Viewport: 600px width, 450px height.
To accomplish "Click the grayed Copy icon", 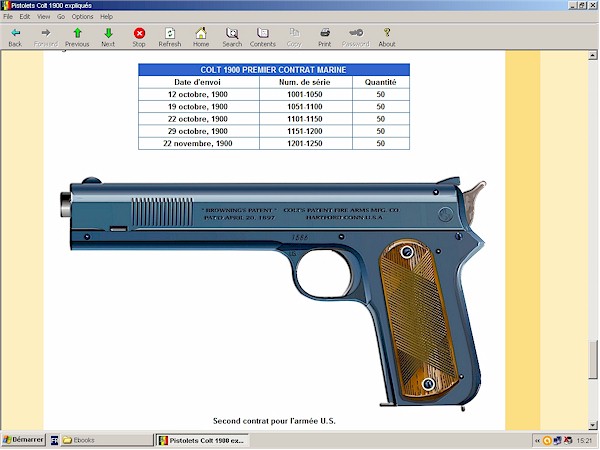I will pos(294,33).
